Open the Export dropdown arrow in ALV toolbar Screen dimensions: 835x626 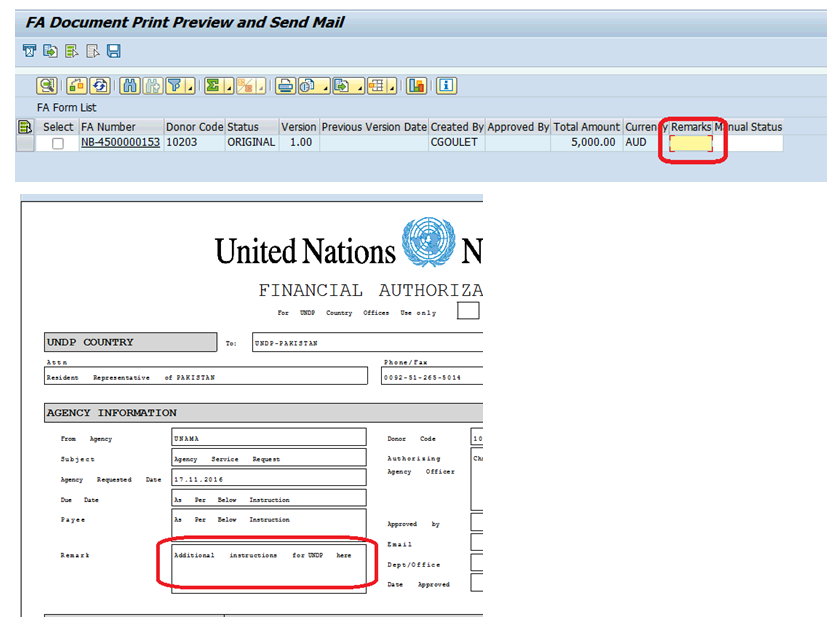pyautogui.click(x=359, y=89)
